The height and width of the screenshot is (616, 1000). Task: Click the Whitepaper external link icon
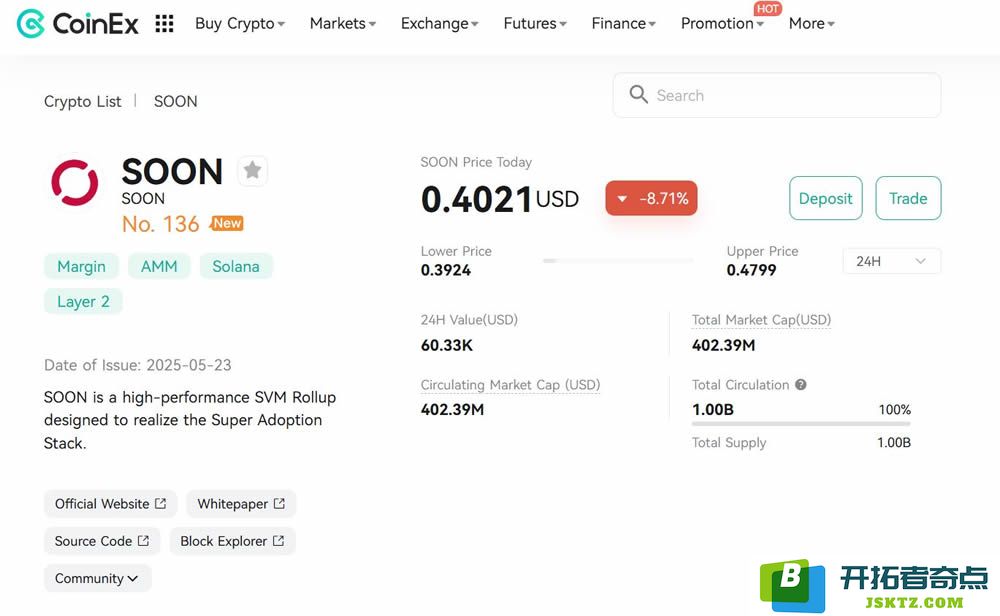pyautogui.click(x=279, y=504)
